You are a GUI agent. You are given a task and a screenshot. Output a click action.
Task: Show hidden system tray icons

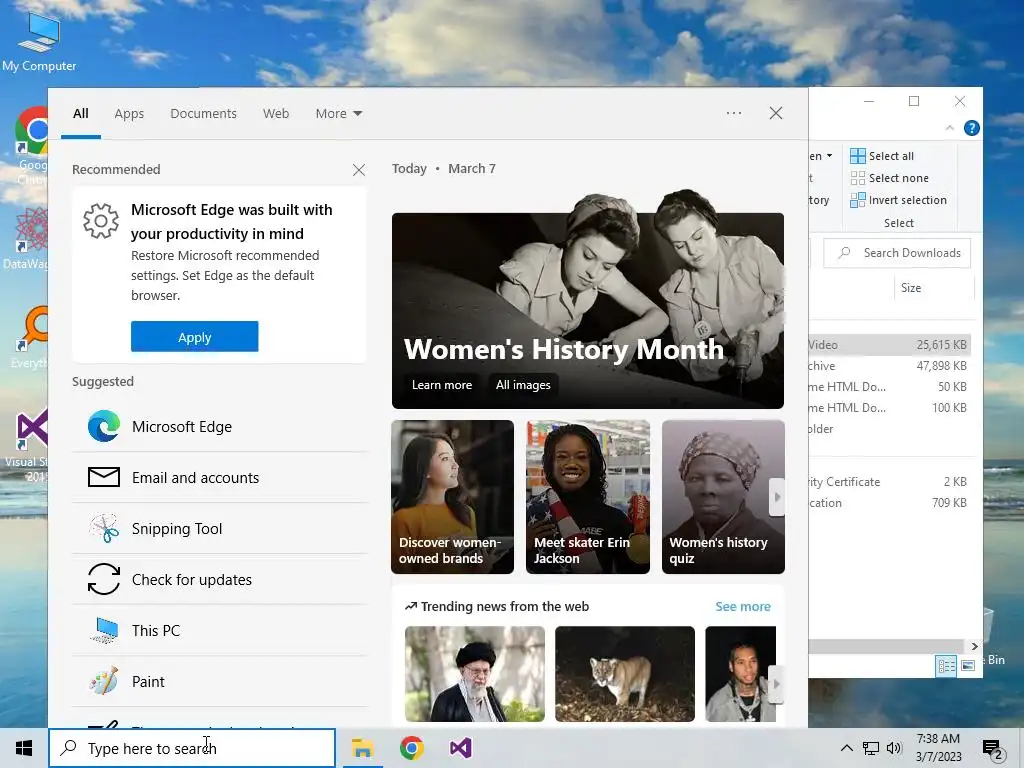[x=846, y=748]
